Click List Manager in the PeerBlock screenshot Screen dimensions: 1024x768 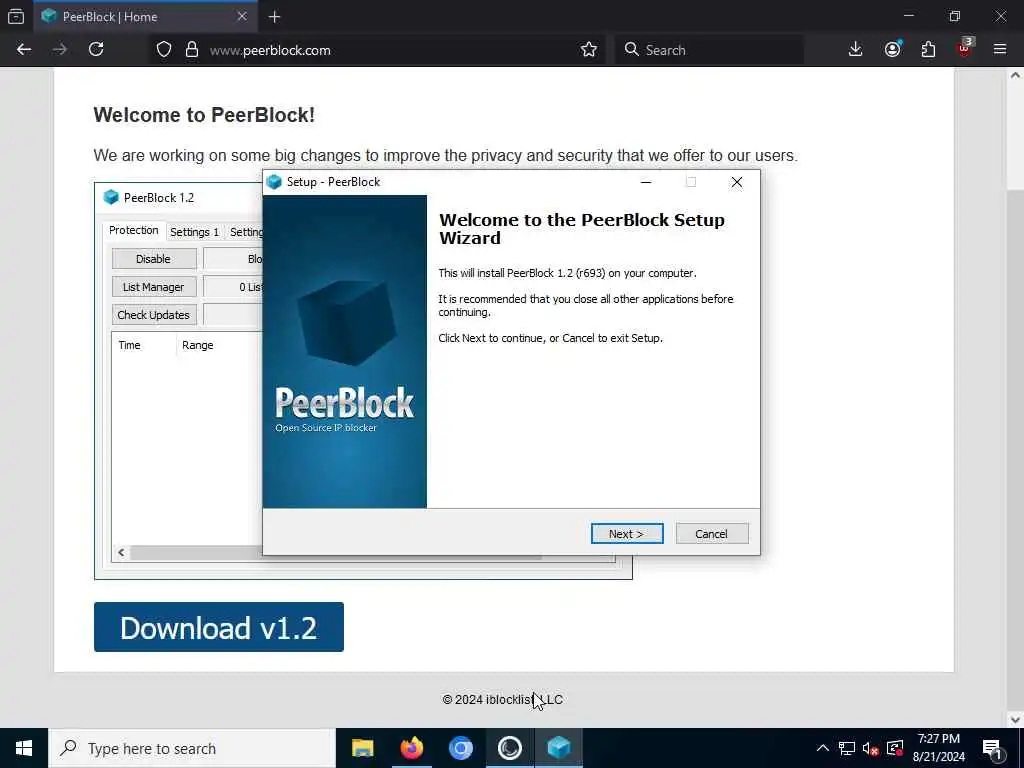pos(154,287)
